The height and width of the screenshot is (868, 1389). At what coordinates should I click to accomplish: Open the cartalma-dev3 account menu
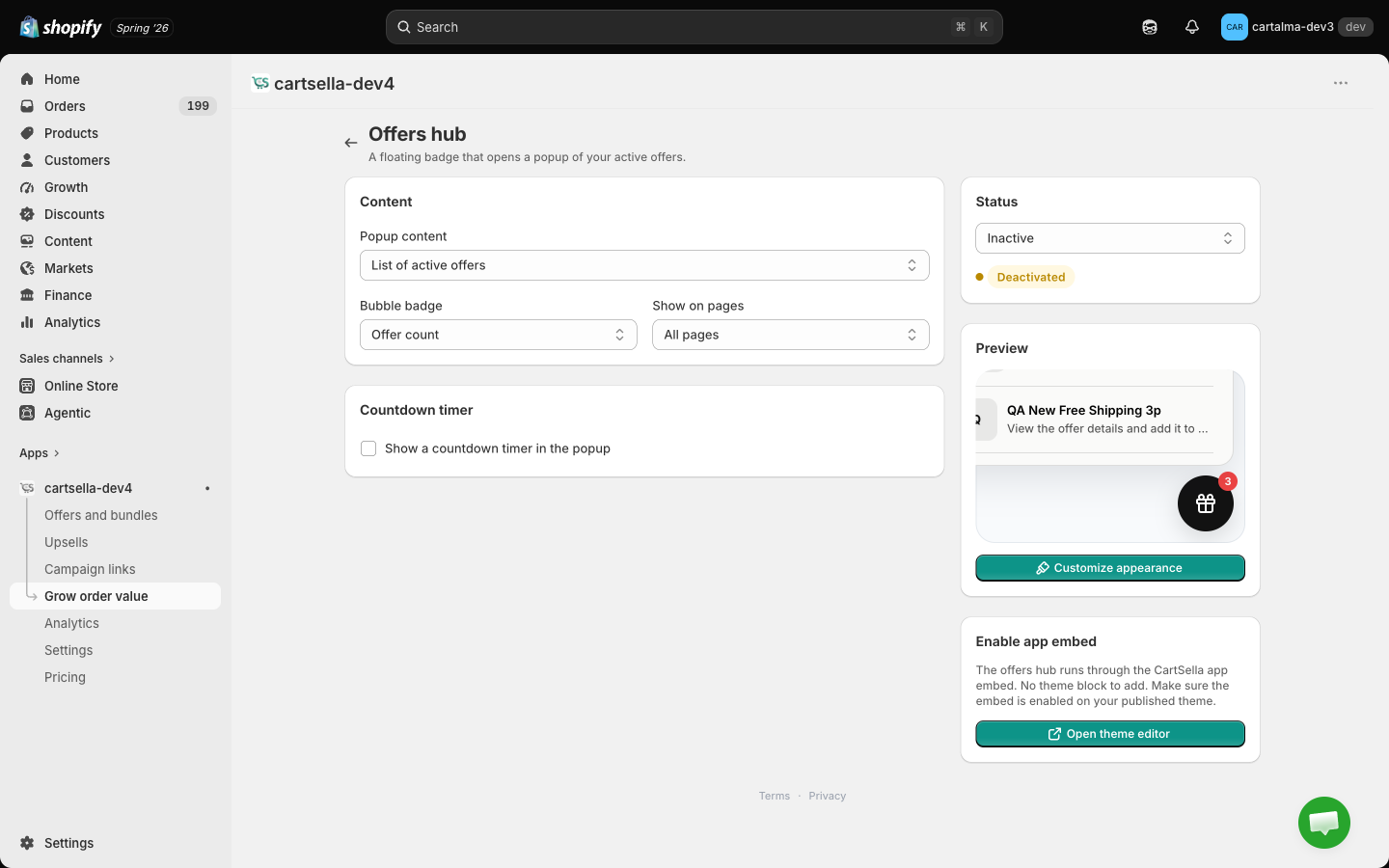pyautogui.click(x=1296, y=27)
